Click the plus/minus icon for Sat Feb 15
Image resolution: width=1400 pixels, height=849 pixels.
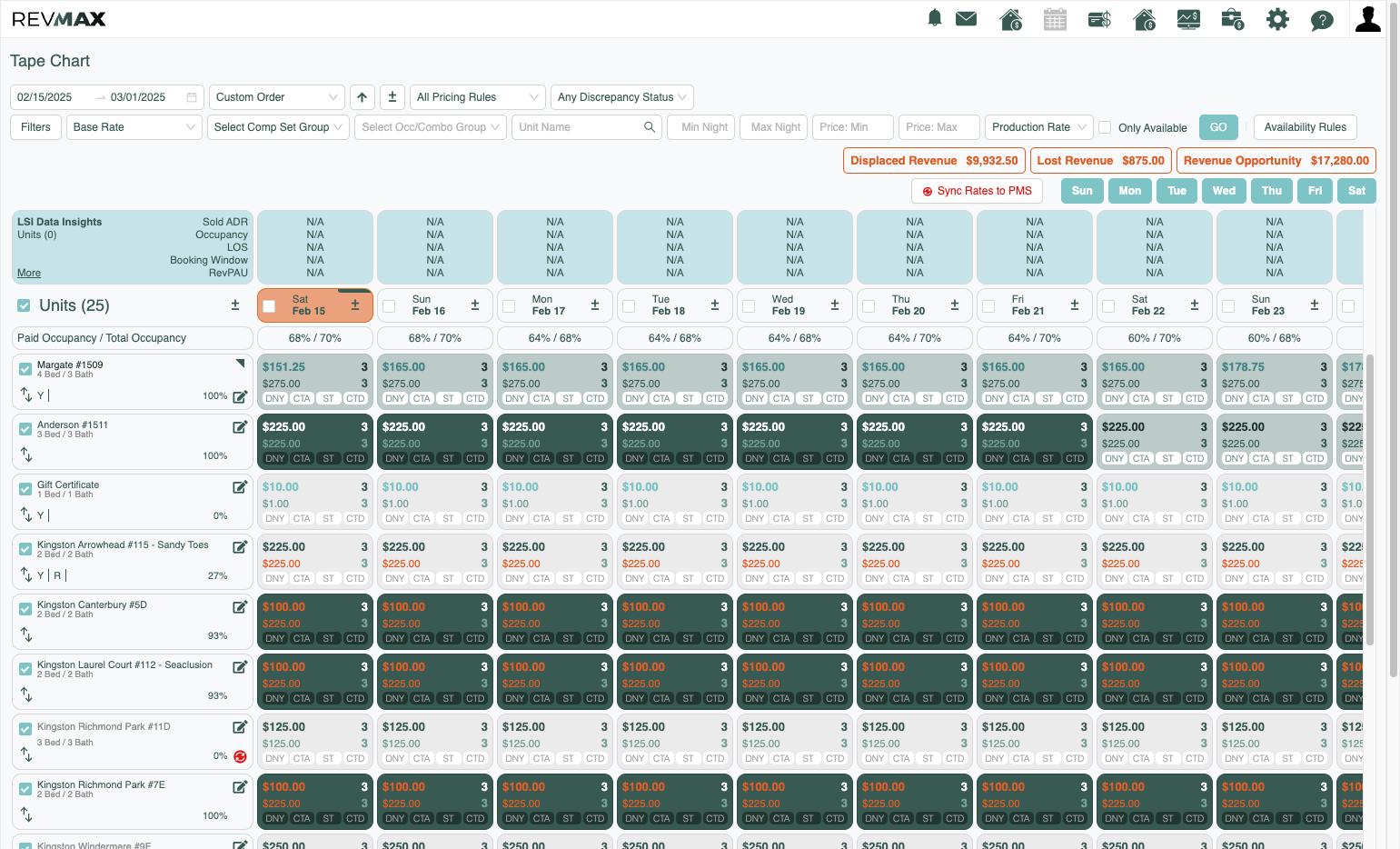tap(355, 305)
